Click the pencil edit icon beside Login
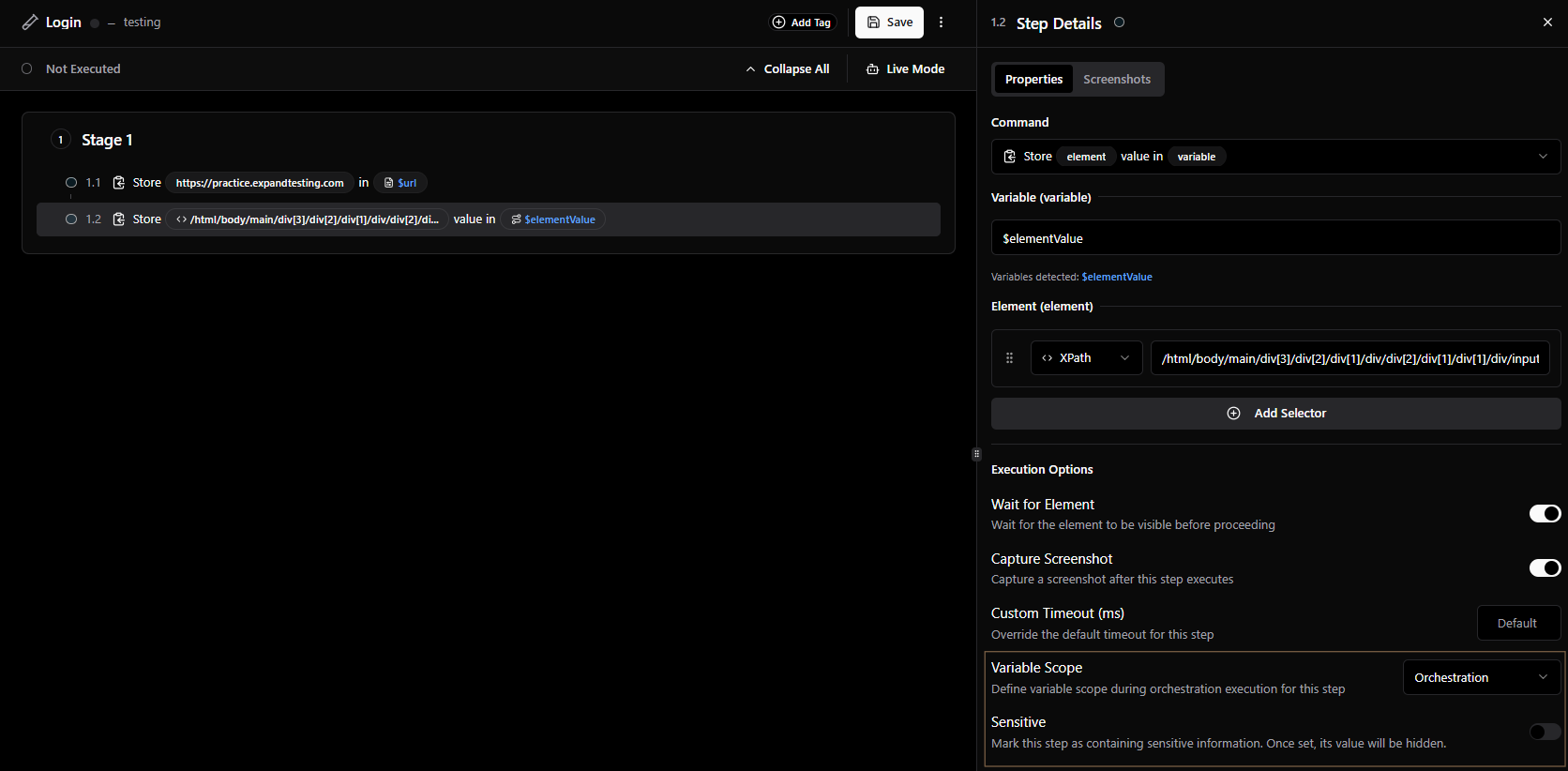 pos(30,23)
